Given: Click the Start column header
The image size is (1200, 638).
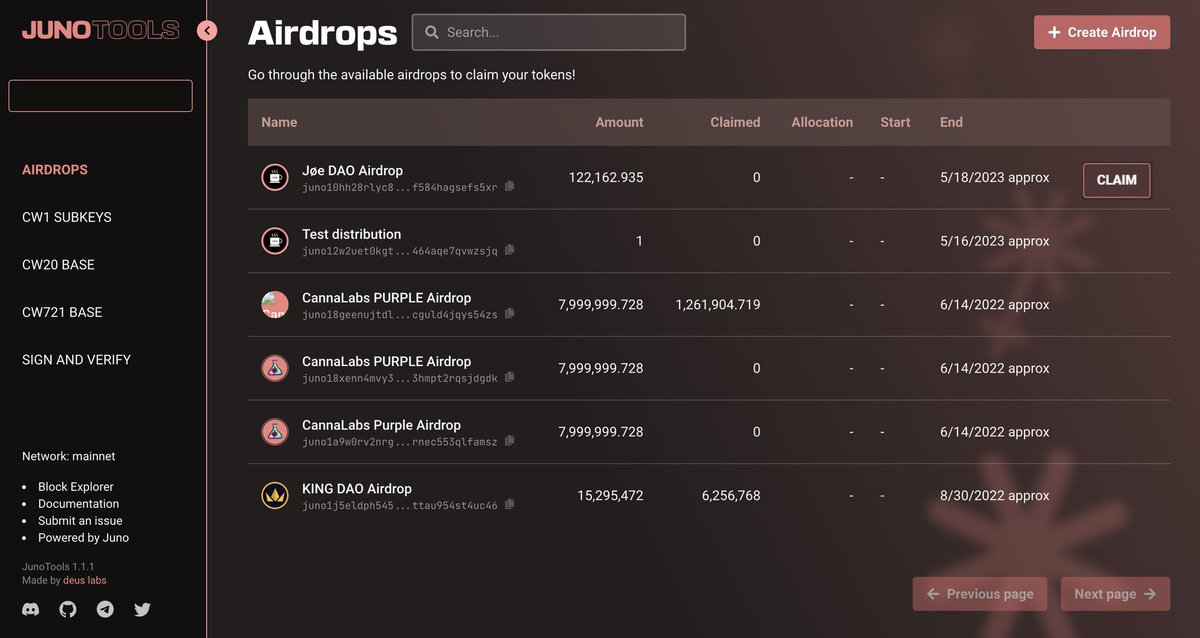Looking at the screenshot, I should [895, 122].
